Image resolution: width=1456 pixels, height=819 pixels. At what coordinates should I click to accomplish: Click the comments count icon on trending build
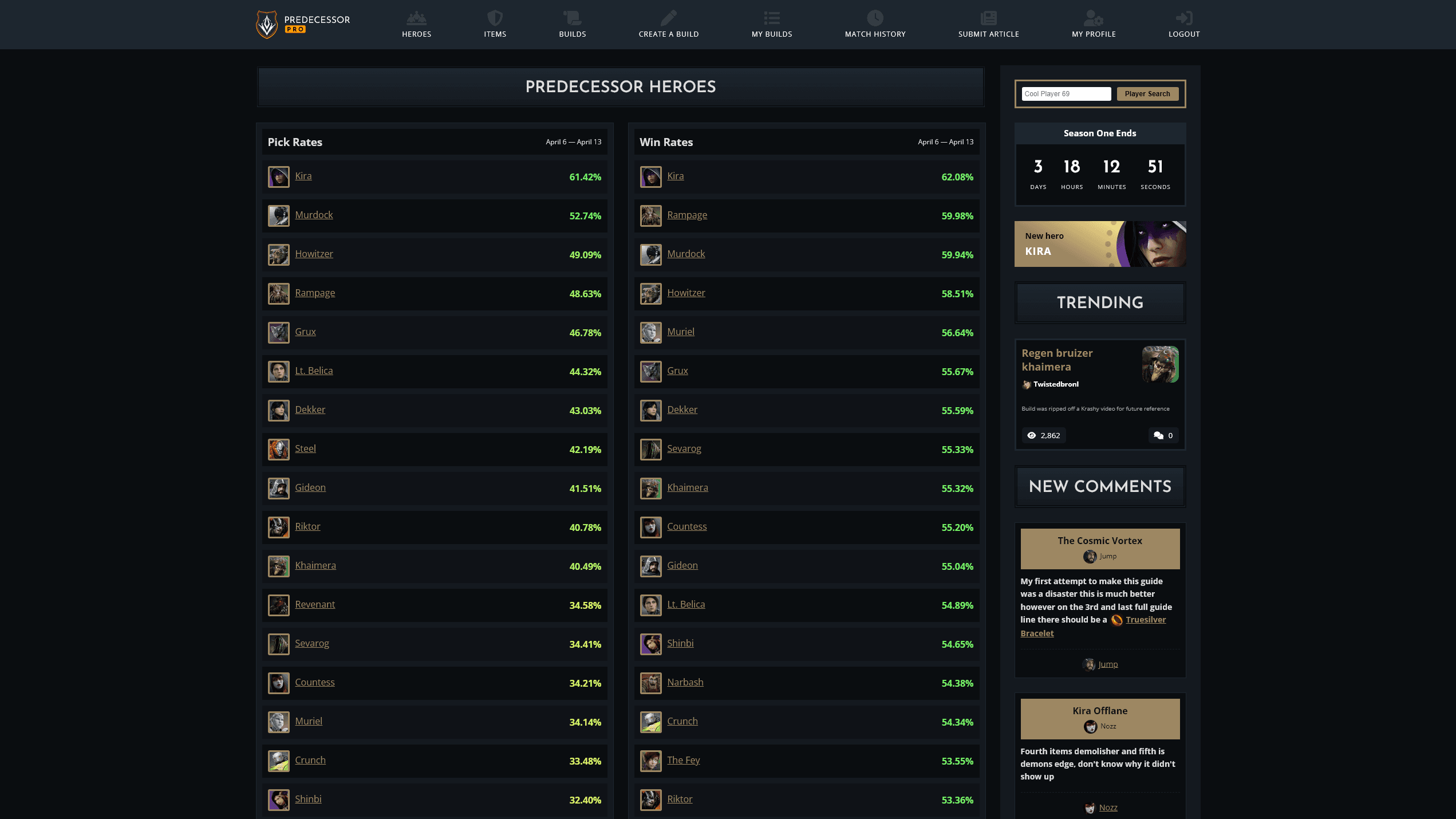click(1158, 435)
